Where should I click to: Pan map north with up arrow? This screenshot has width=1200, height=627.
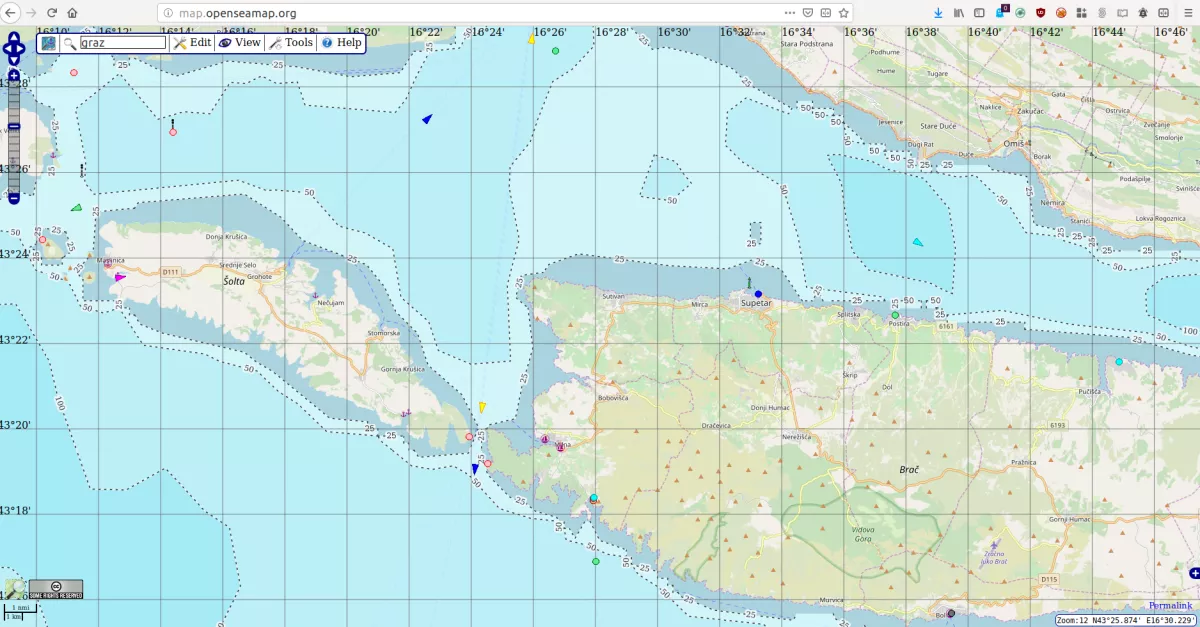14,37
